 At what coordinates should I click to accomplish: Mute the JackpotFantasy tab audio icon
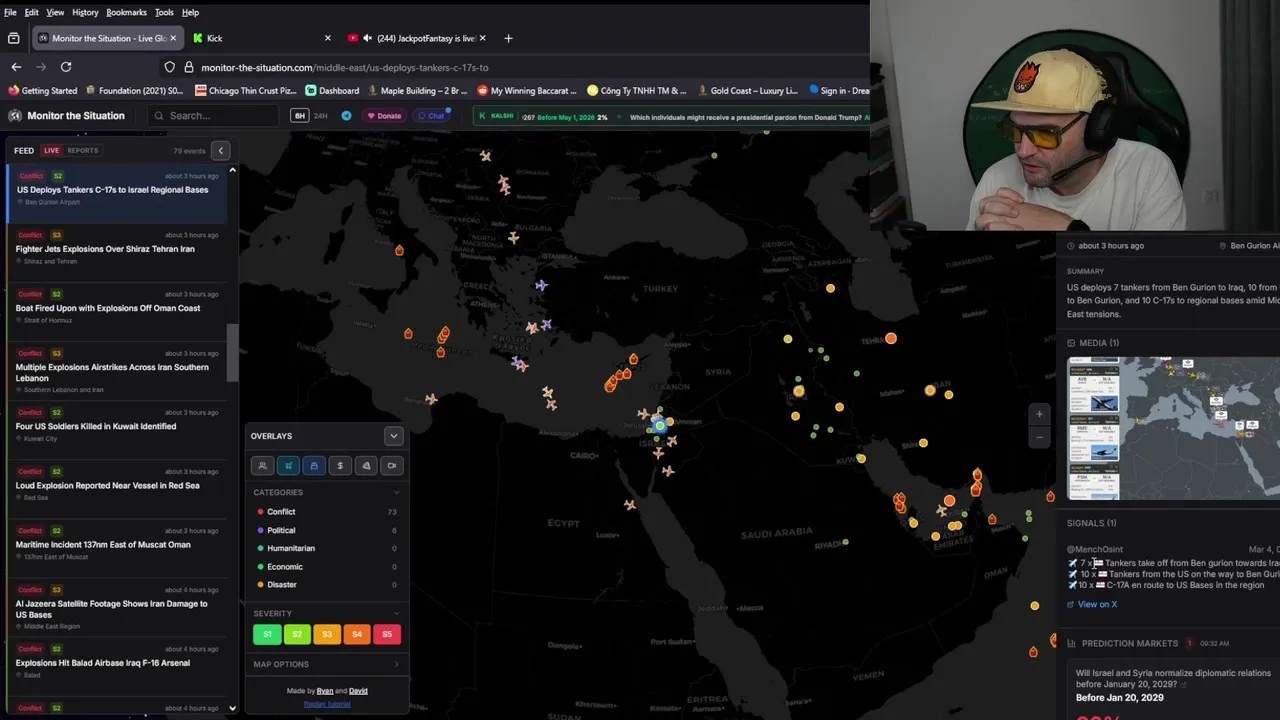pyautogui.click(x=367, y=38)
